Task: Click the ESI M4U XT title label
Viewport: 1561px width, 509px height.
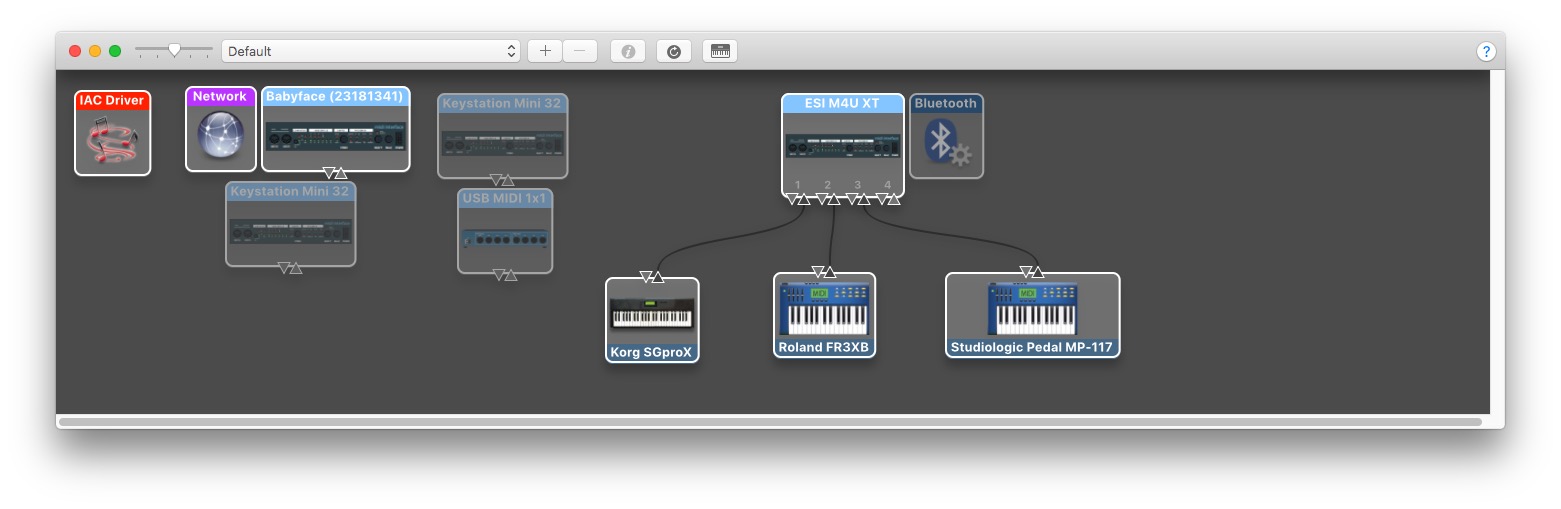Action: point(843,103)
